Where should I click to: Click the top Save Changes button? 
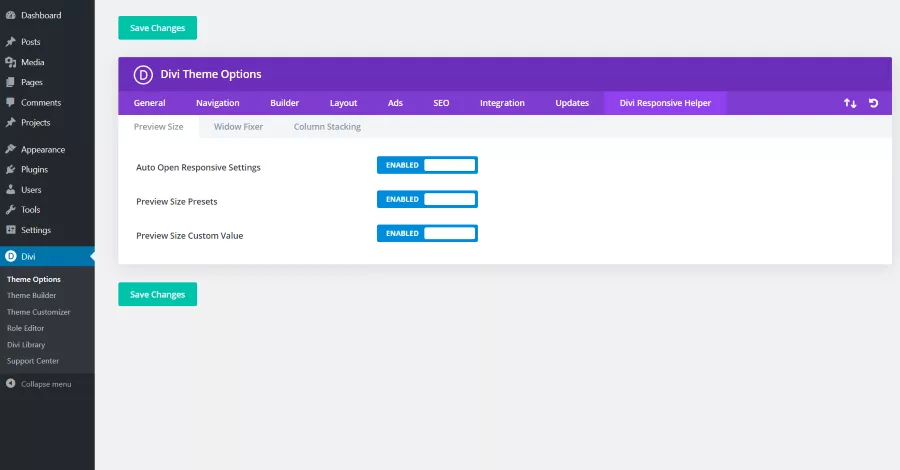(157, 28)
